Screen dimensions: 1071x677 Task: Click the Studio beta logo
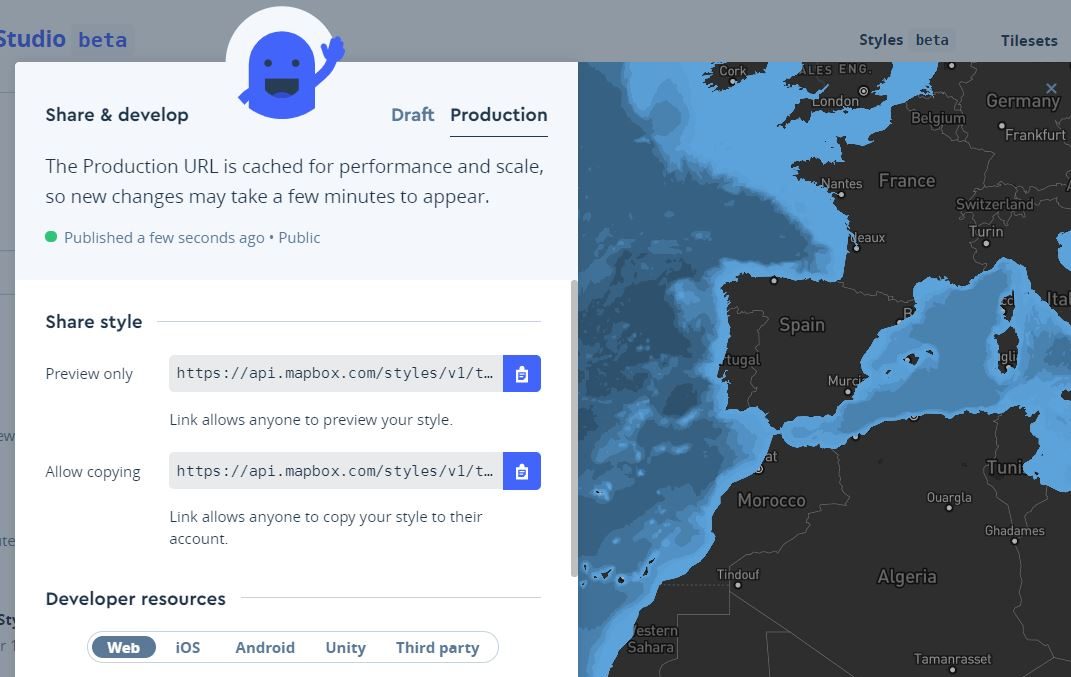pos(60,40)
